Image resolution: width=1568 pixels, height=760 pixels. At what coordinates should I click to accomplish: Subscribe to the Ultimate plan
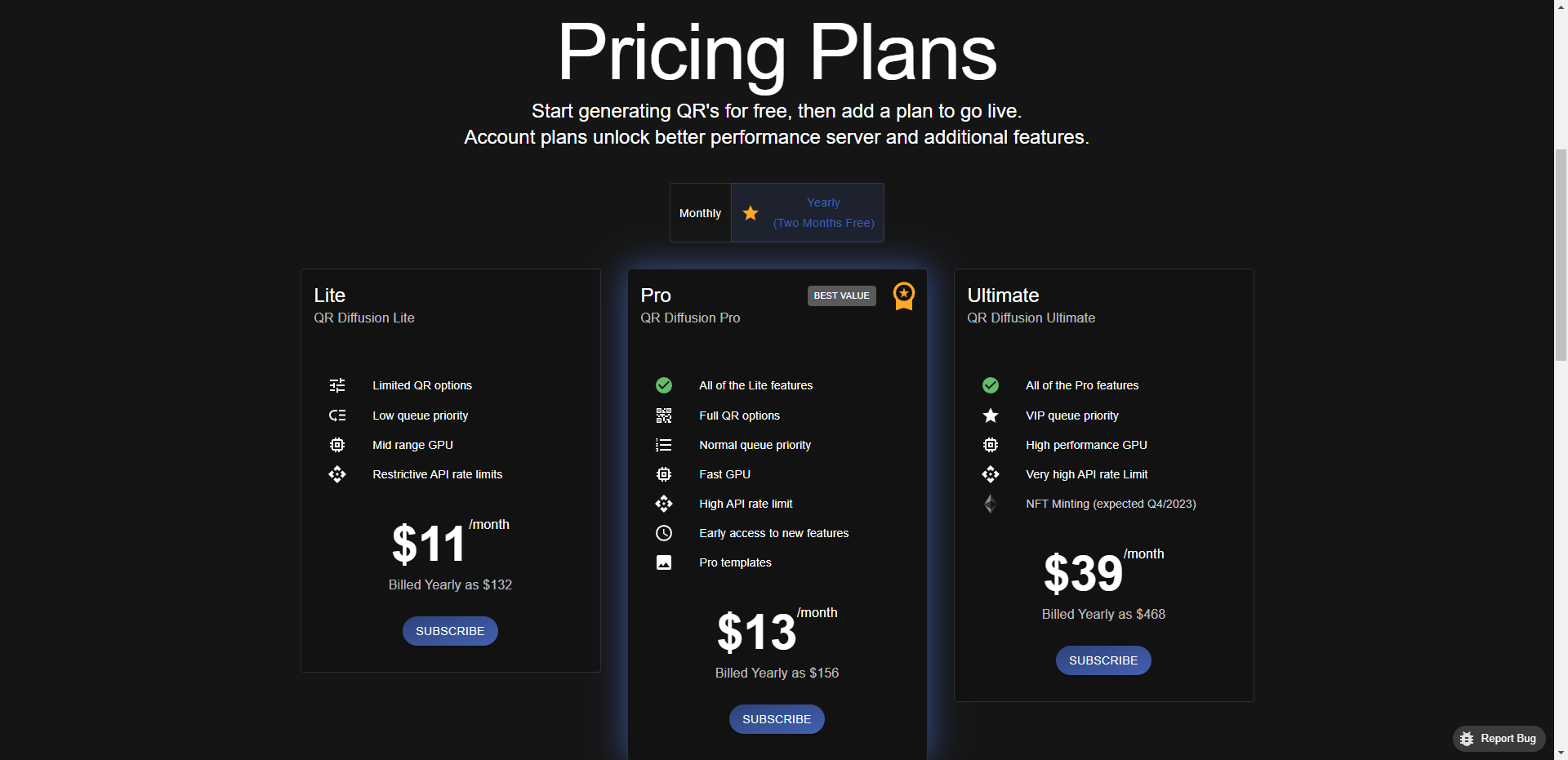click(1103, 660)
